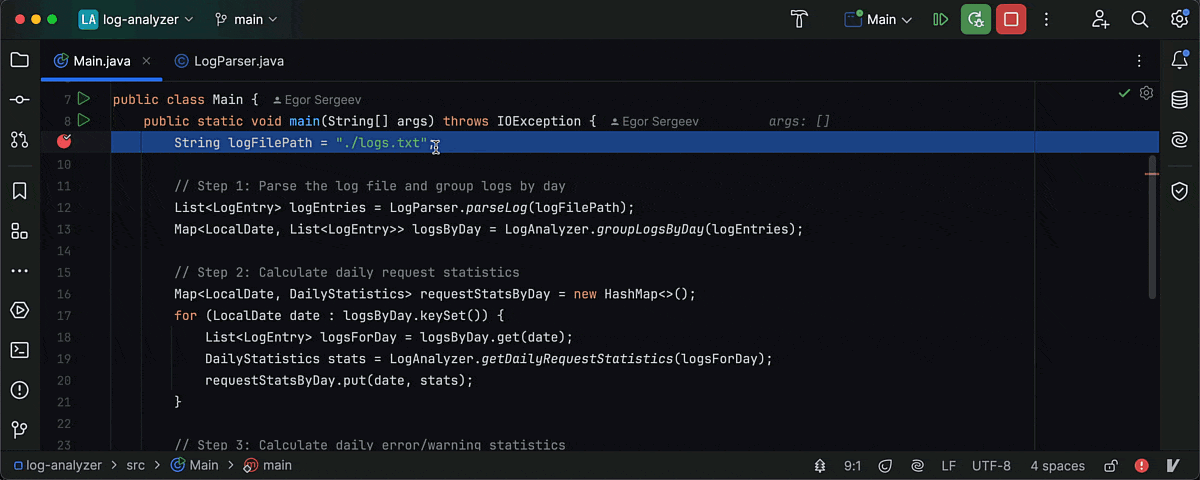This screenshot has width=1200, height=480.
Task: Toggle the read-only lock icon in status bar
Action: click(1110, 465)
